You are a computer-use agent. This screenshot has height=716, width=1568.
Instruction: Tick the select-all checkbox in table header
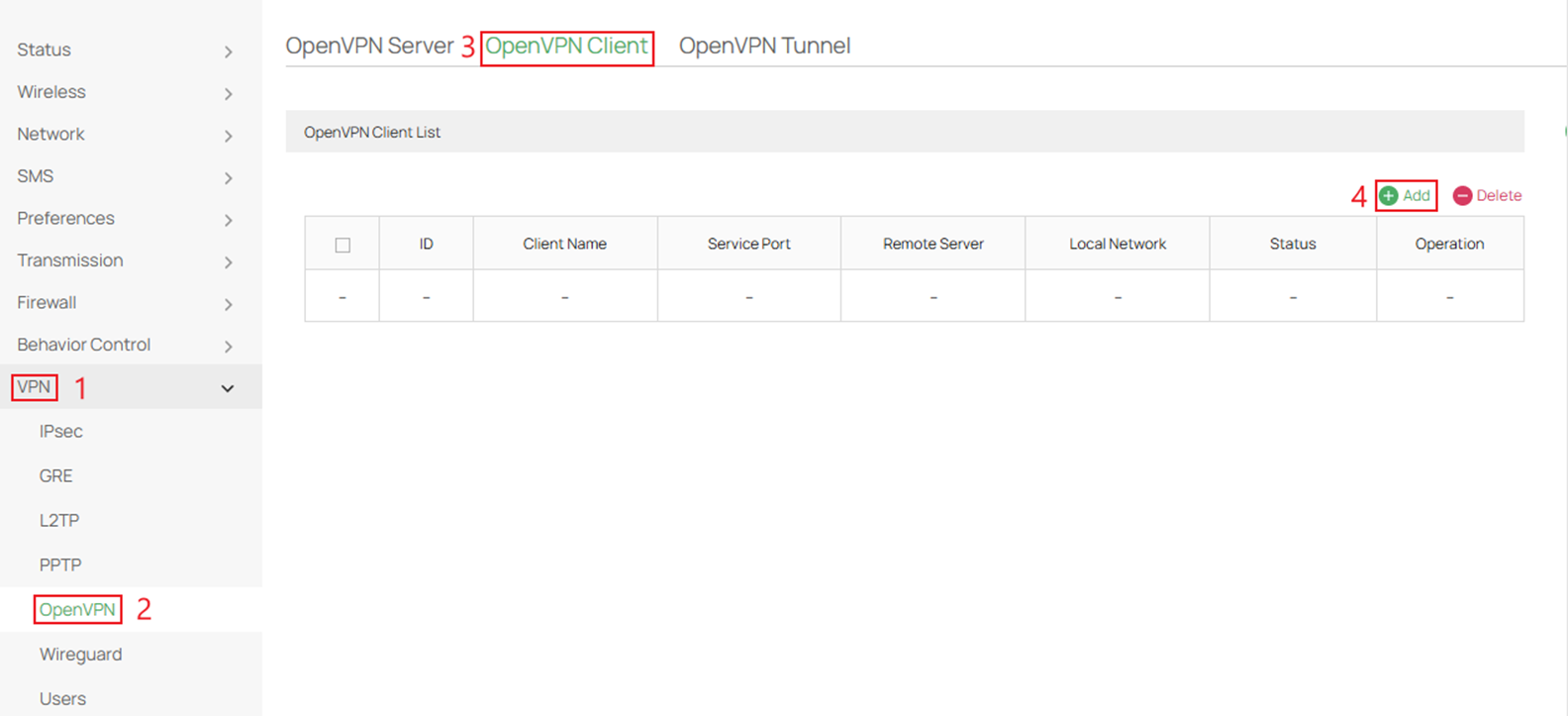click(x=343, y=245)
